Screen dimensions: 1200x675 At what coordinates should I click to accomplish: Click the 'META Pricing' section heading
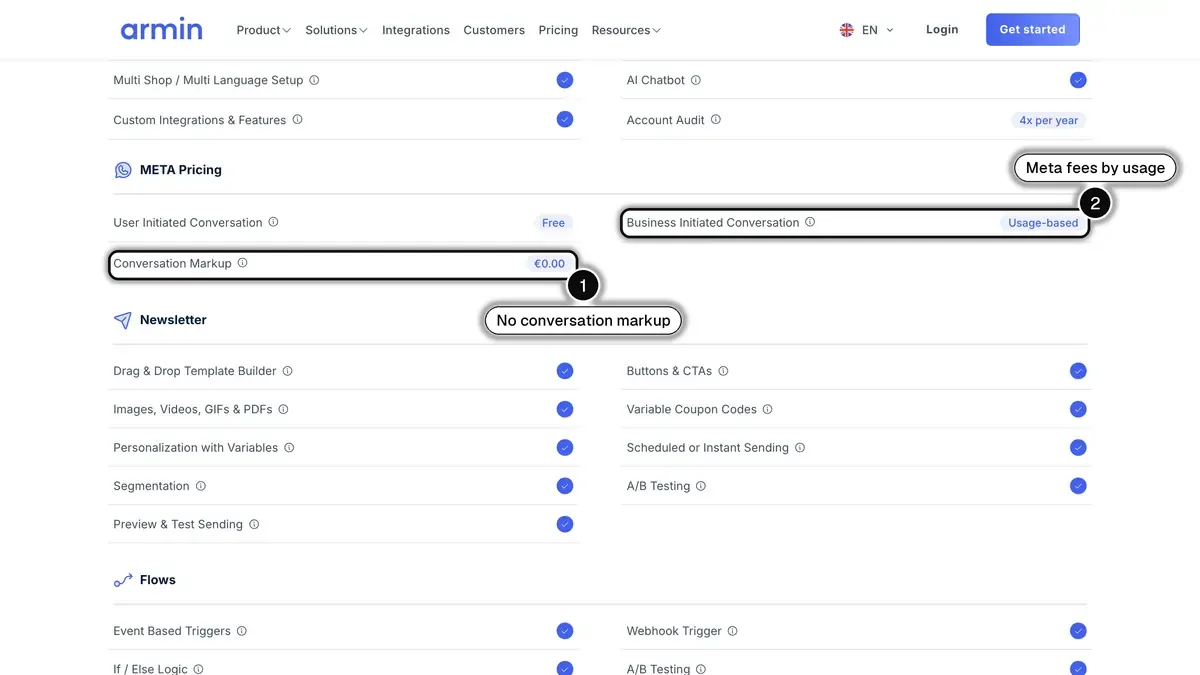pyautogui.click(x=181, y=170)
